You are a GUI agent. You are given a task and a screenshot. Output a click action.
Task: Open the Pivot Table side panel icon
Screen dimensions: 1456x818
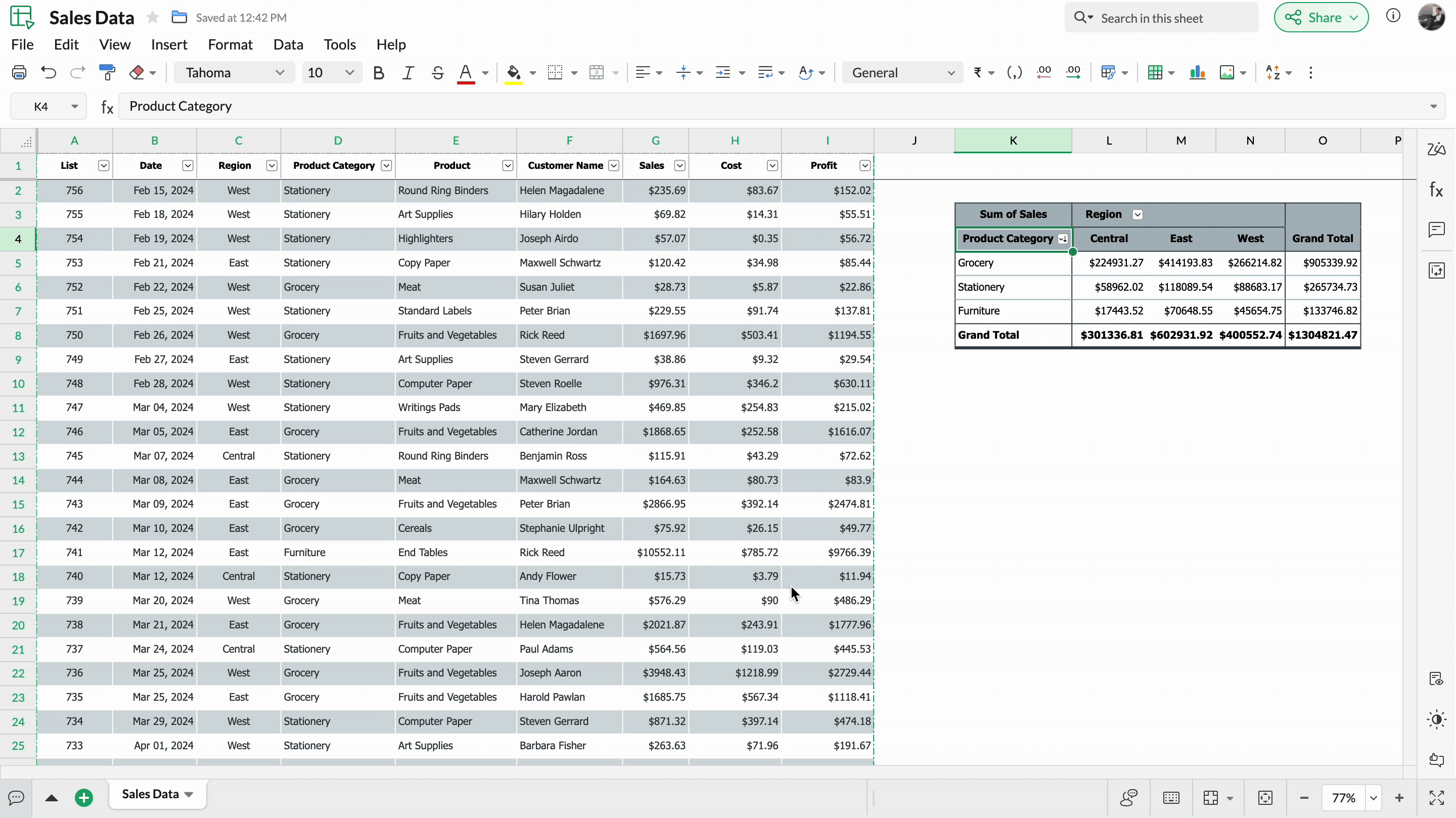(1436, 270)
